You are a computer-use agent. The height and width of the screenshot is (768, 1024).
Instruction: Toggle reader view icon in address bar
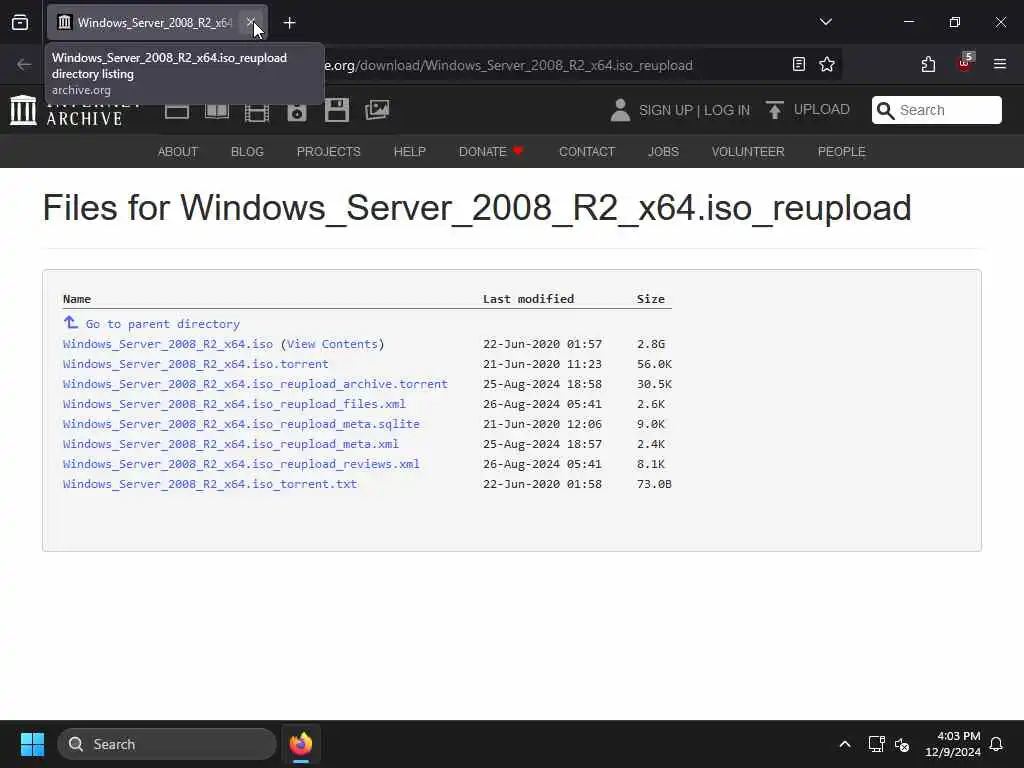tap(798, 64)
